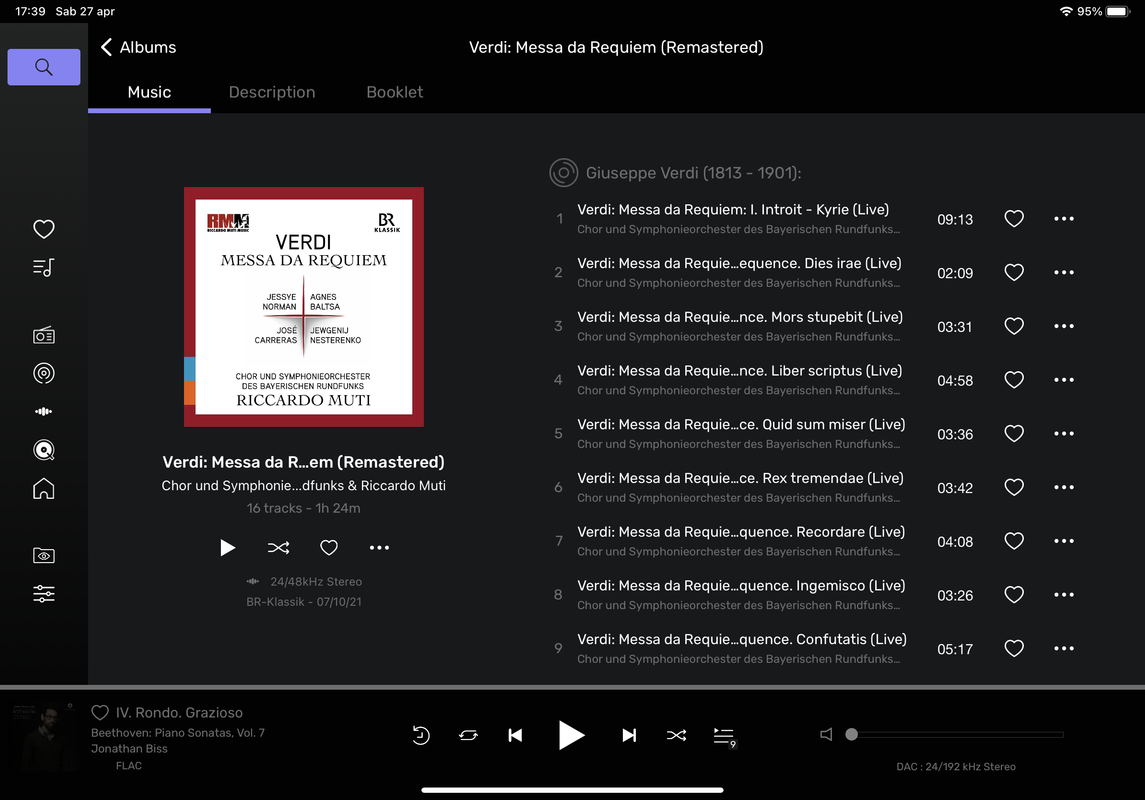The image size is (1145, 800).
Task: Go to the Home icon in sidebar
Action: pyautogui.click(x=44, y=488)
